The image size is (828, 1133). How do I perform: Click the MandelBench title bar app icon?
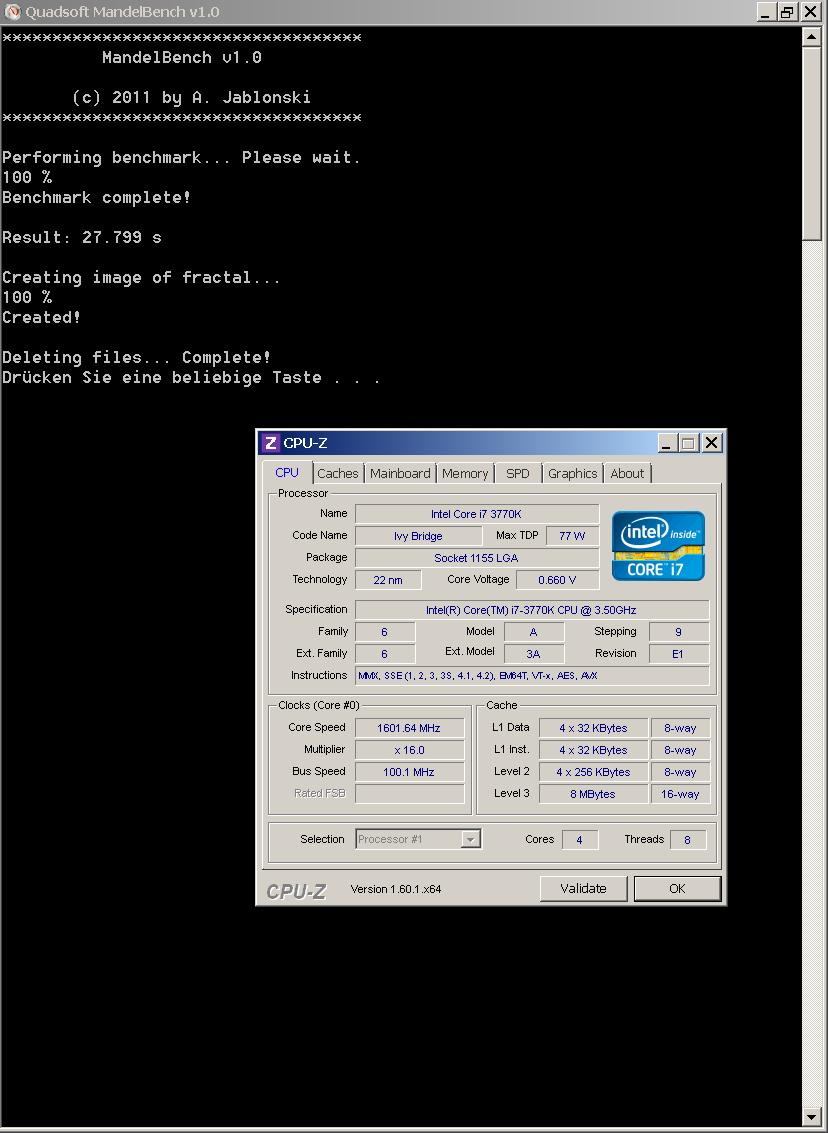pos(12,12)
